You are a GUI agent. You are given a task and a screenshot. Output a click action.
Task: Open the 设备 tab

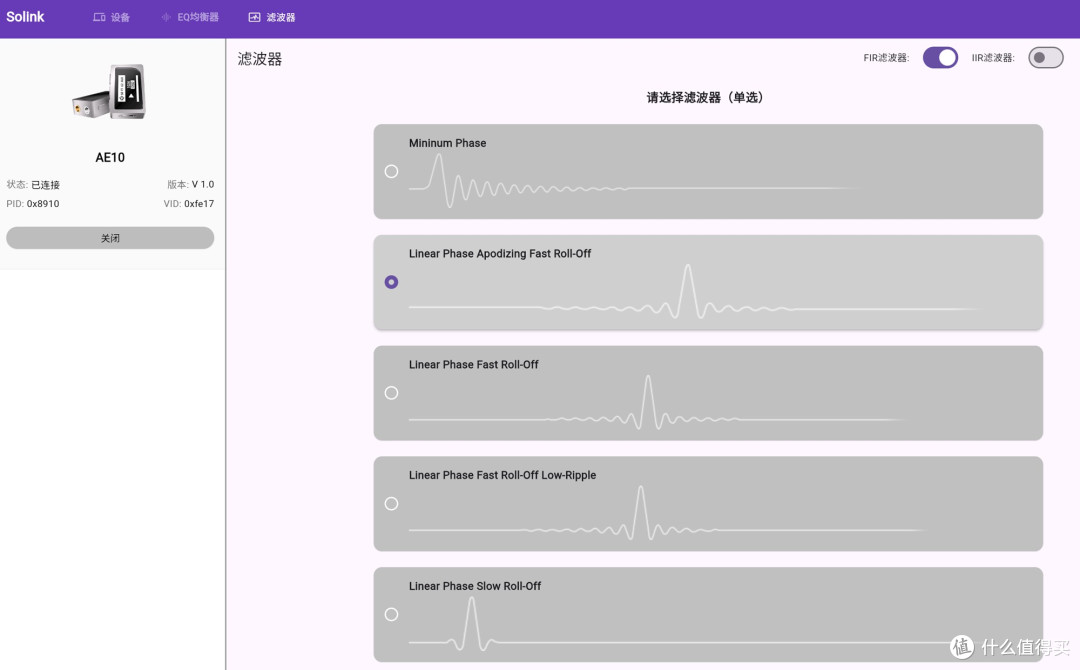111,17
